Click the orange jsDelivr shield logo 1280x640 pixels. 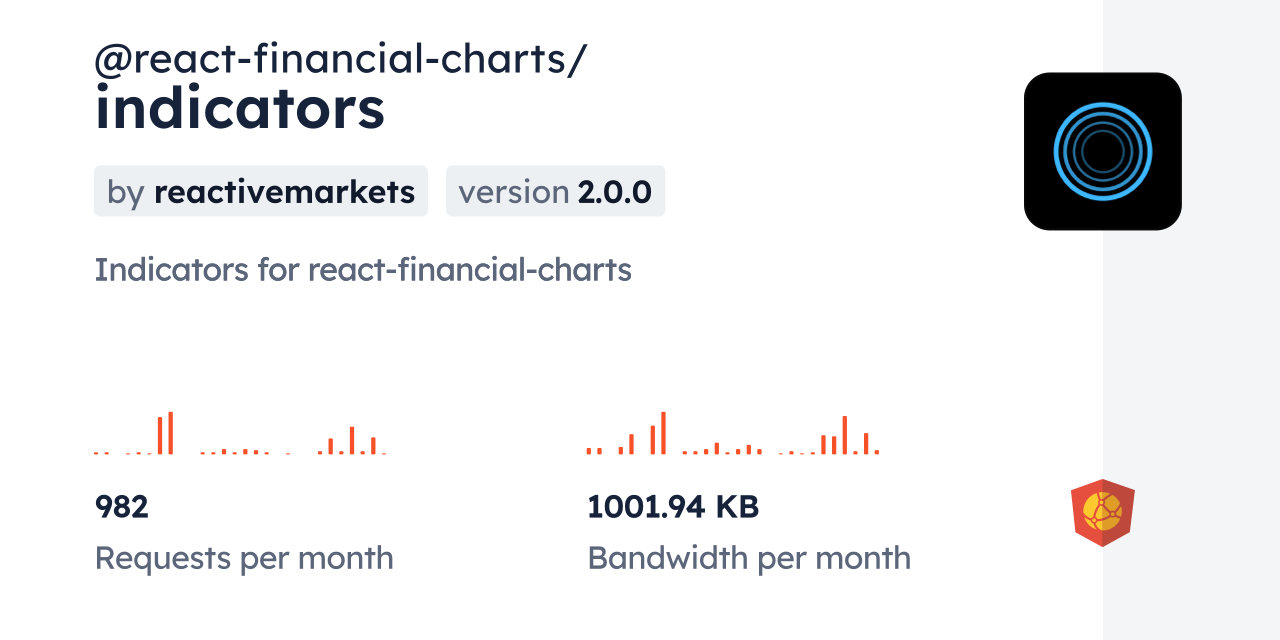pos(1103,512)
